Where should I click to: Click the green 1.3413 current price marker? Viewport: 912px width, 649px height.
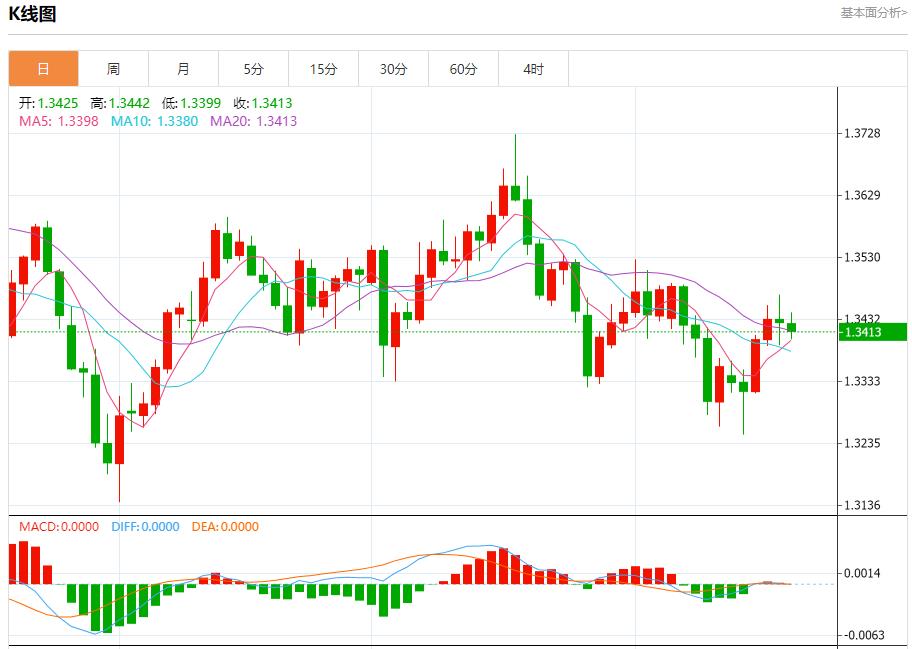point(874,333)
